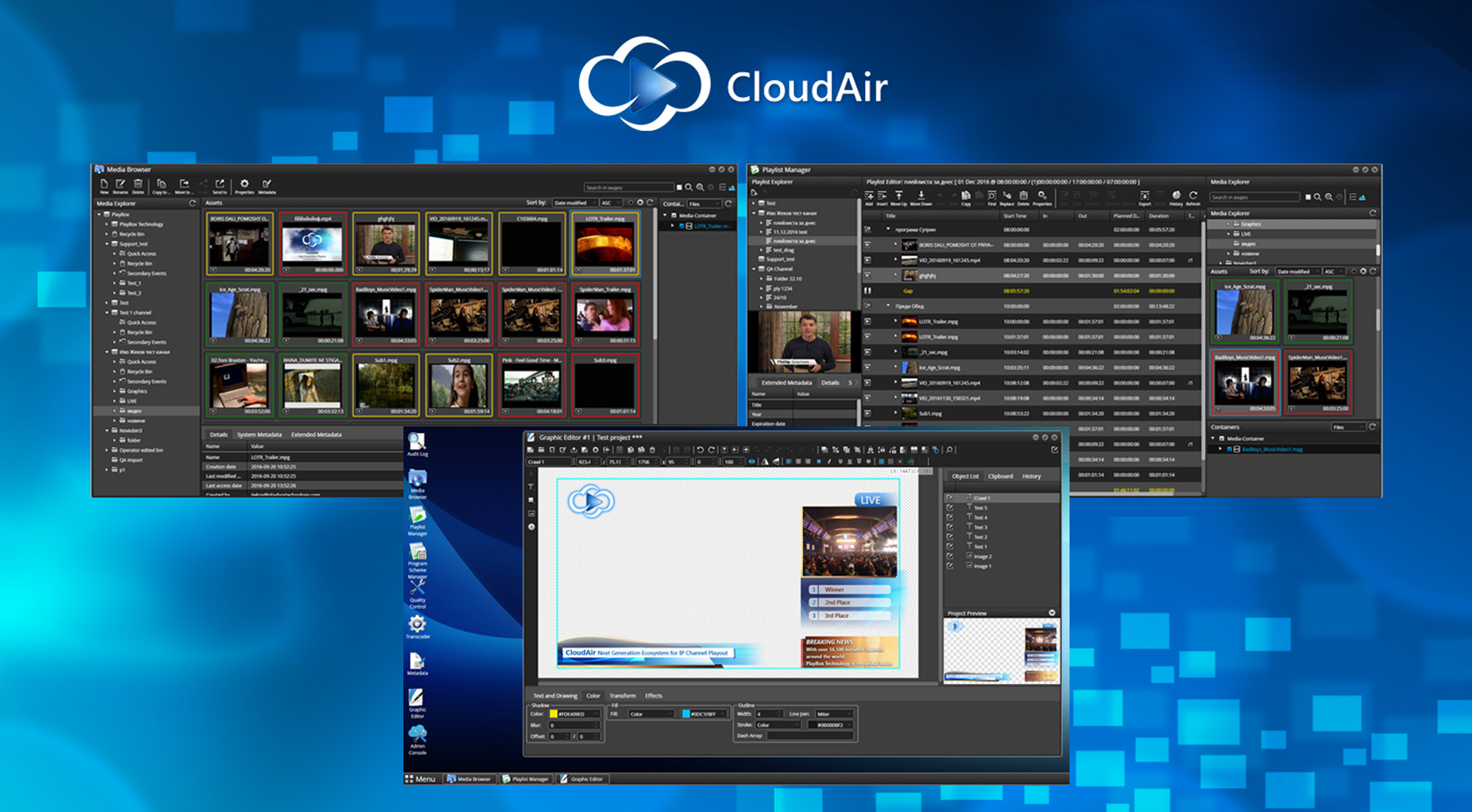Open the Sort by Date modified dropdown
Viewport: 1472px width, 812px height.
click(574, 203)
